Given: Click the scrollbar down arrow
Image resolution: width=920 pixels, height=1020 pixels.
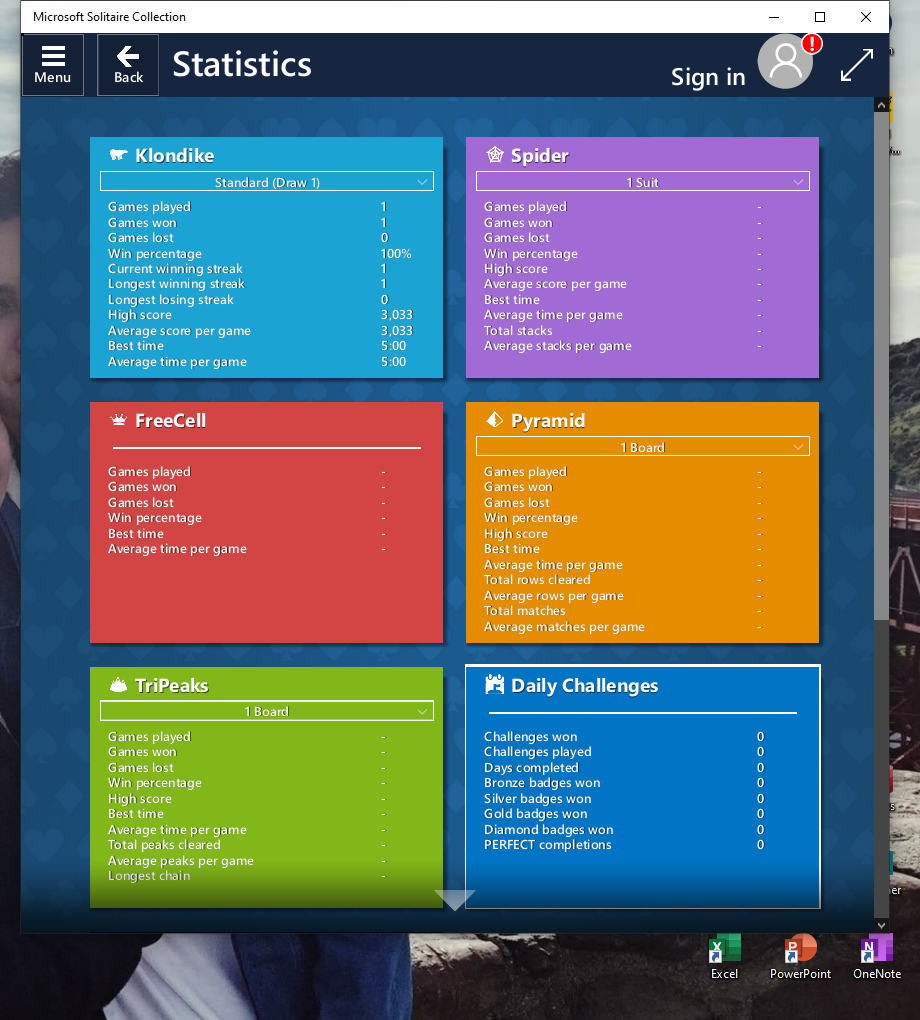Looking at the screenshot, I should click(x=881, y=925).
